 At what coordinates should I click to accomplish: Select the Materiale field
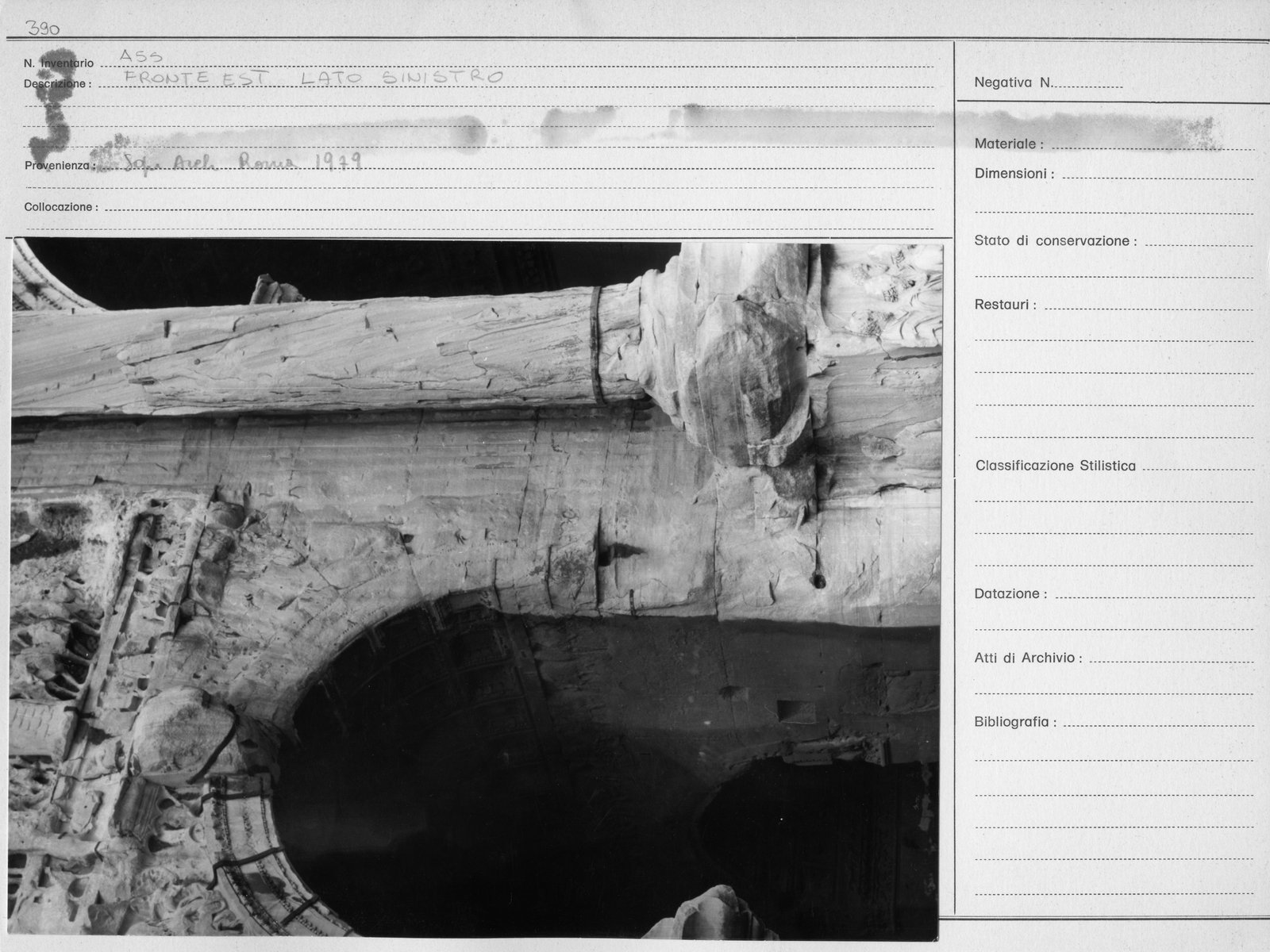click(1114, 144)
